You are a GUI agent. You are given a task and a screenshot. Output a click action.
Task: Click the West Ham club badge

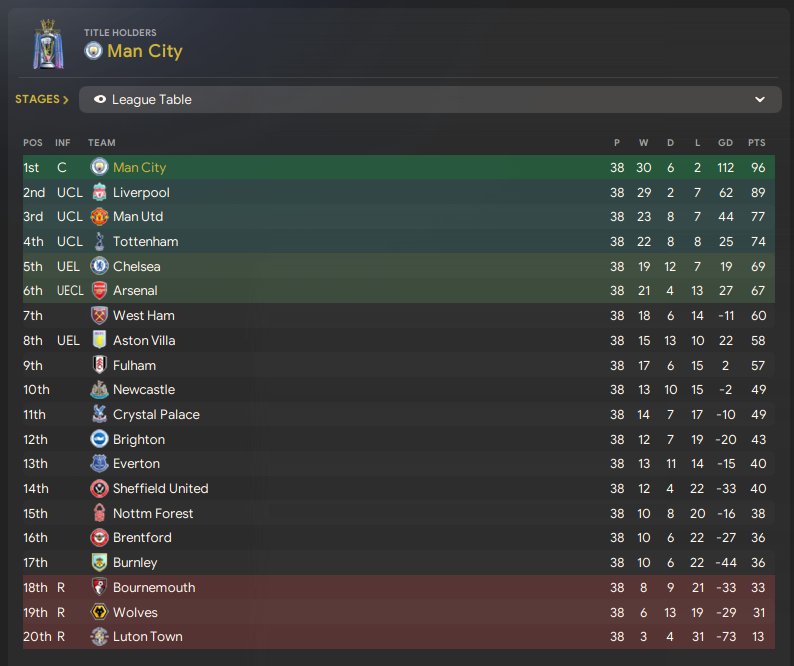[x=99, y=316]
